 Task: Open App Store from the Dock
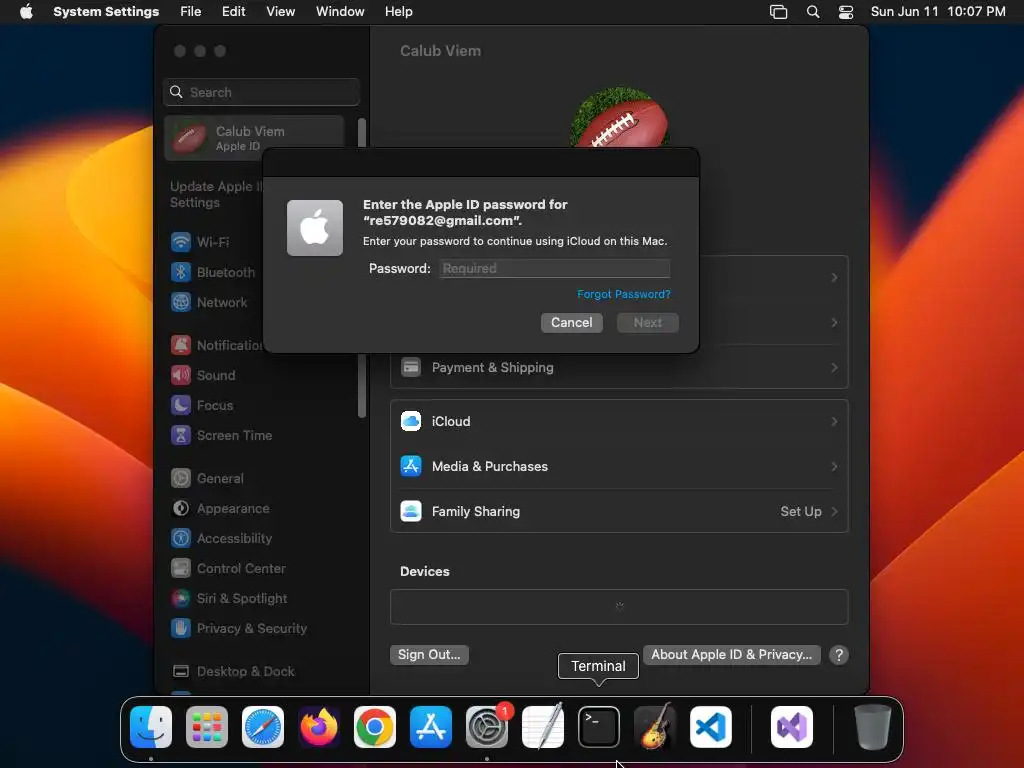tap(431, 727)
